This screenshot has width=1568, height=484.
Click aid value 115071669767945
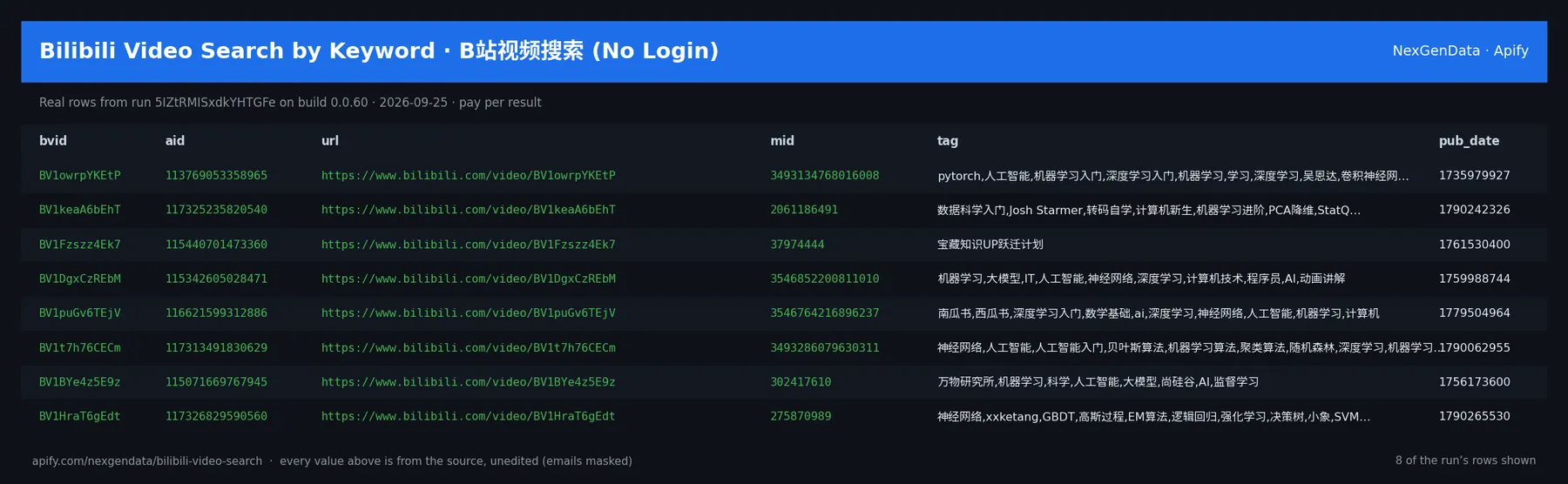(216, 381)
